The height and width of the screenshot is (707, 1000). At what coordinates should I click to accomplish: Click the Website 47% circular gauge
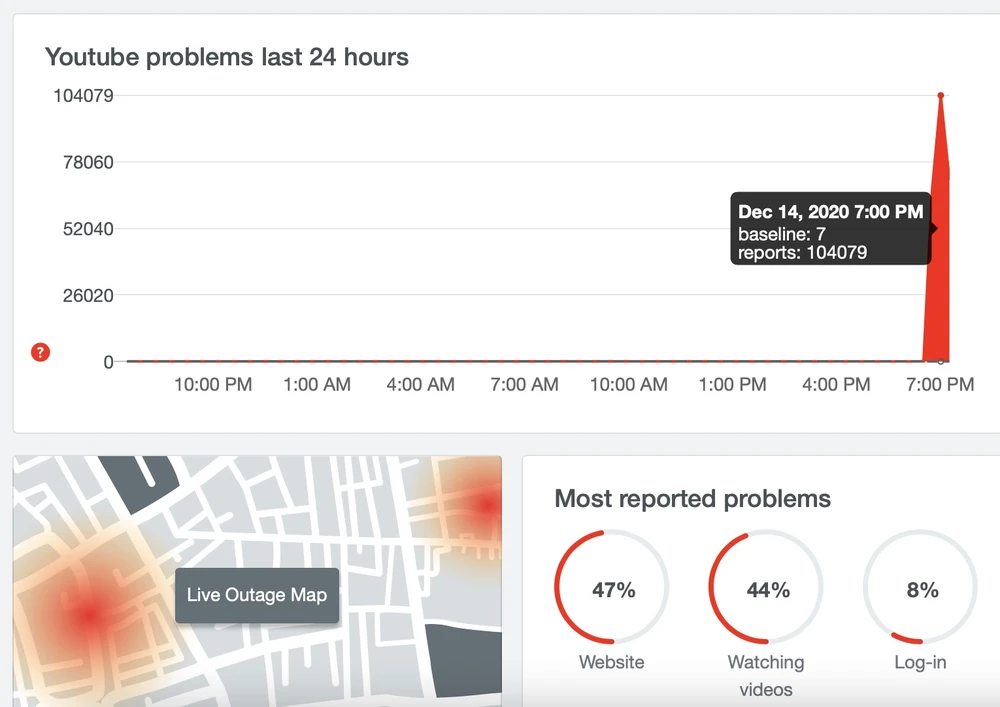click(611, 587)
